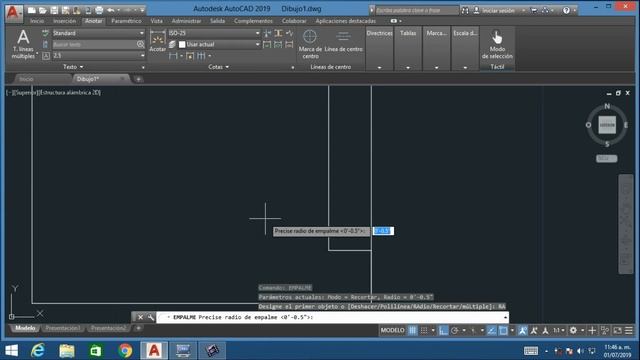This screenshot has height=360, width=640.
Task: Click the spell check icon beside Standard
Action: (45, 33)
